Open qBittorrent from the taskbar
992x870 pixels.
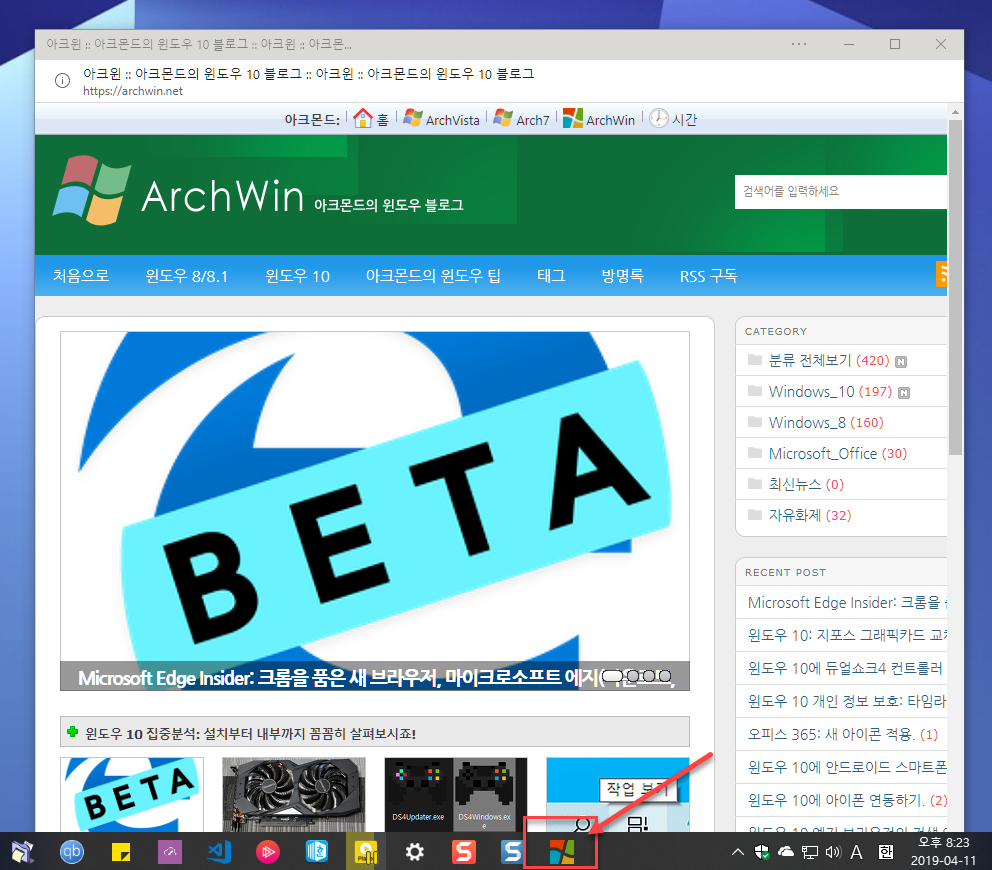coord(71,852)
